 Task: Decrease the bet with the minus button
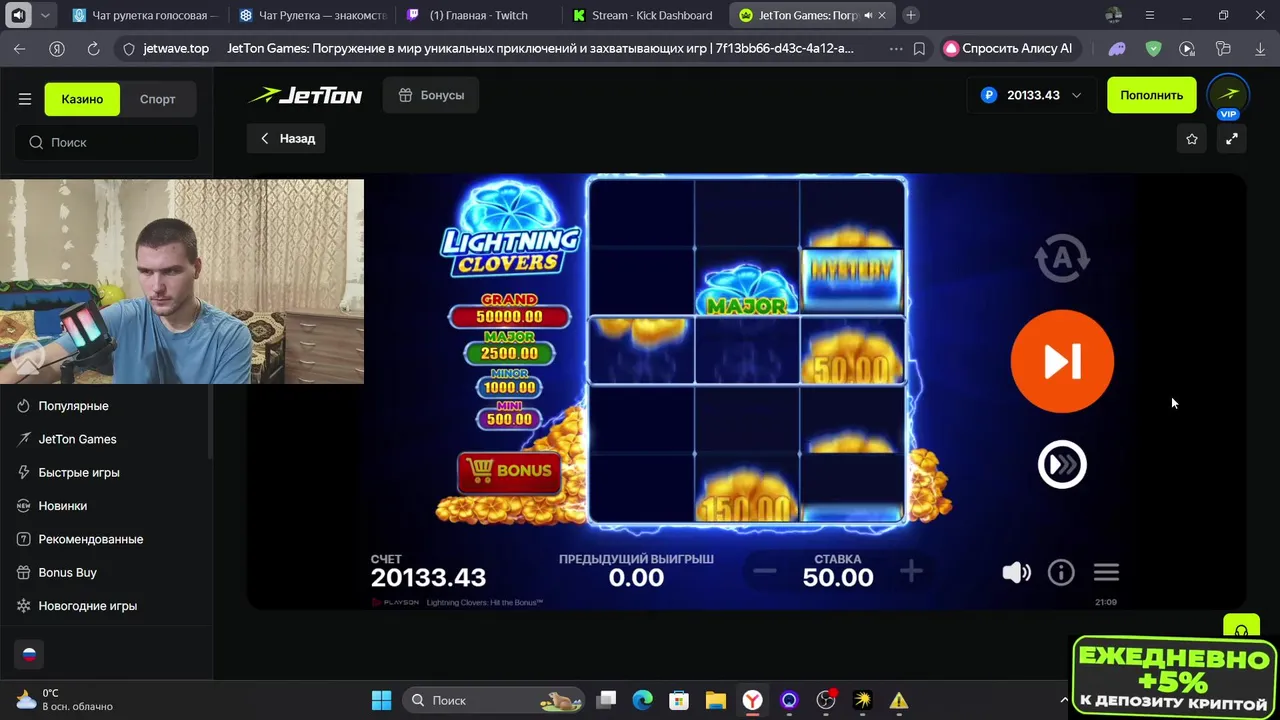tap(765, 572)
